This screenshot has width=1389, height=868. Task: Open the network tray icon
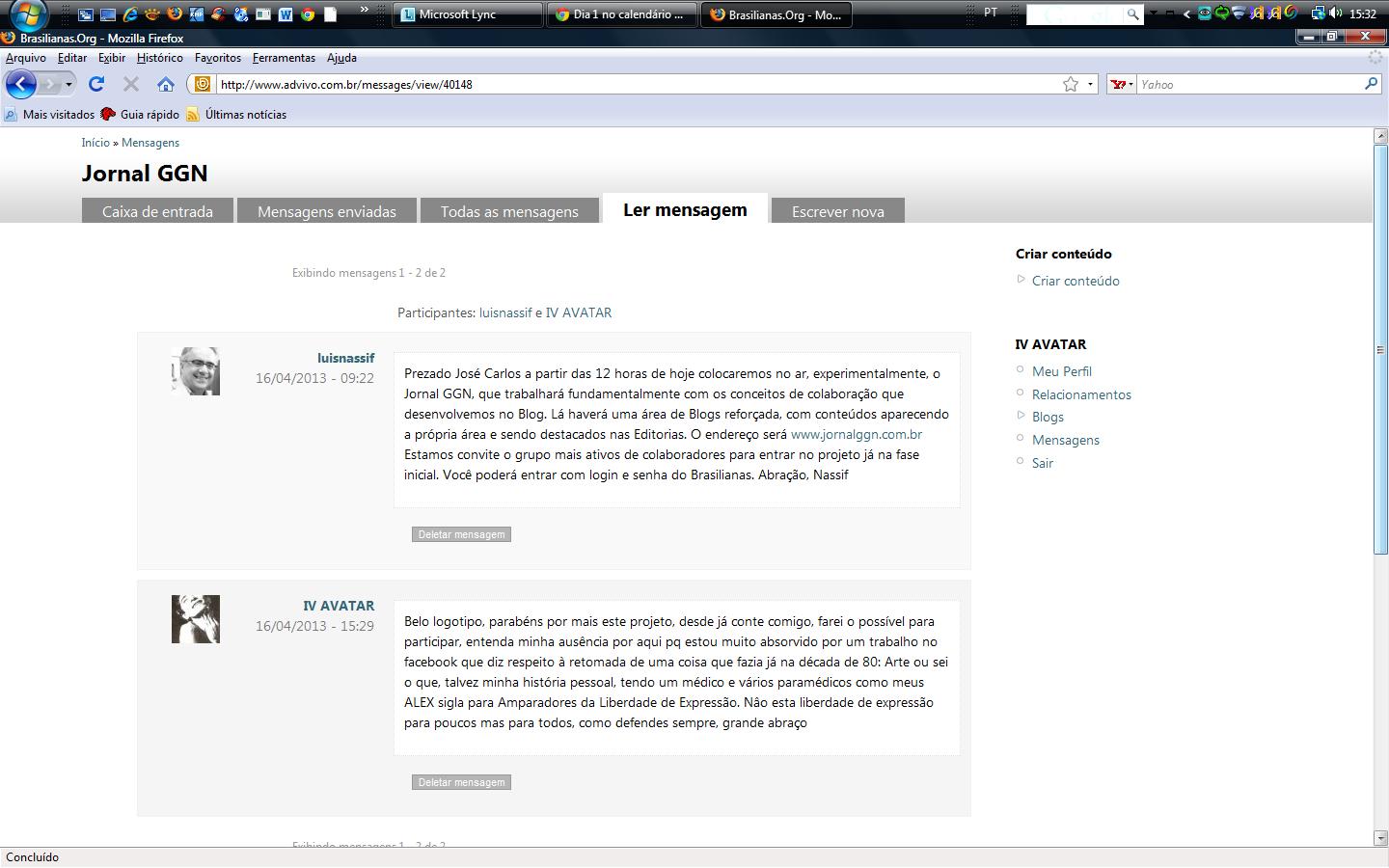click(x=1319, y=13)
